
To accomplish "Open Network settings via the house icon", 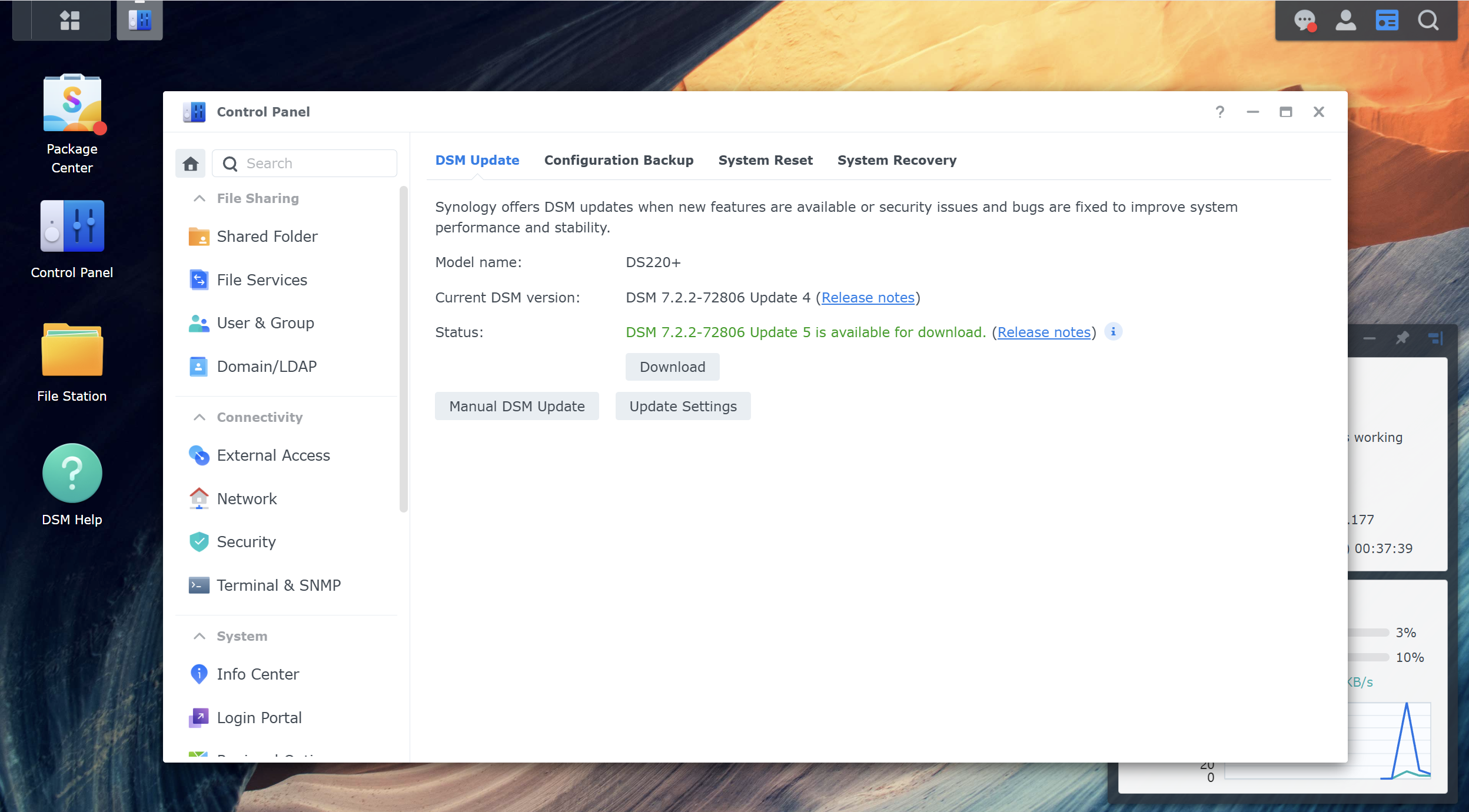I will (199, 498).
